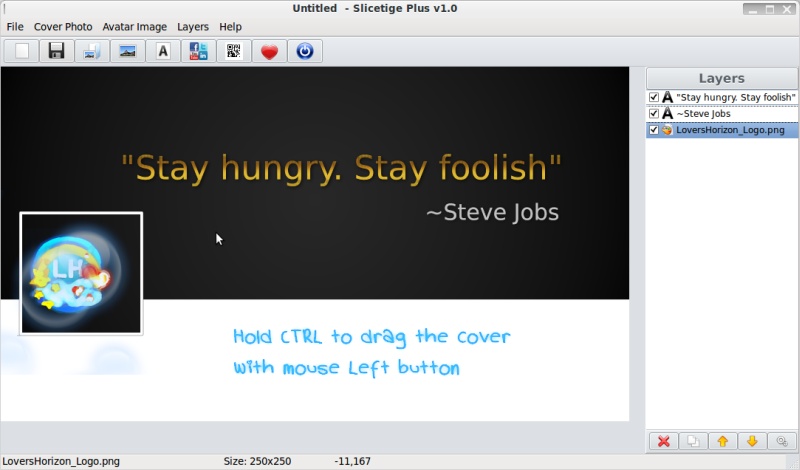The width and height of the screenshot is (800, 470).
Task: Click the Add text 'A' toolbar icon
Action: coord(163,51)
